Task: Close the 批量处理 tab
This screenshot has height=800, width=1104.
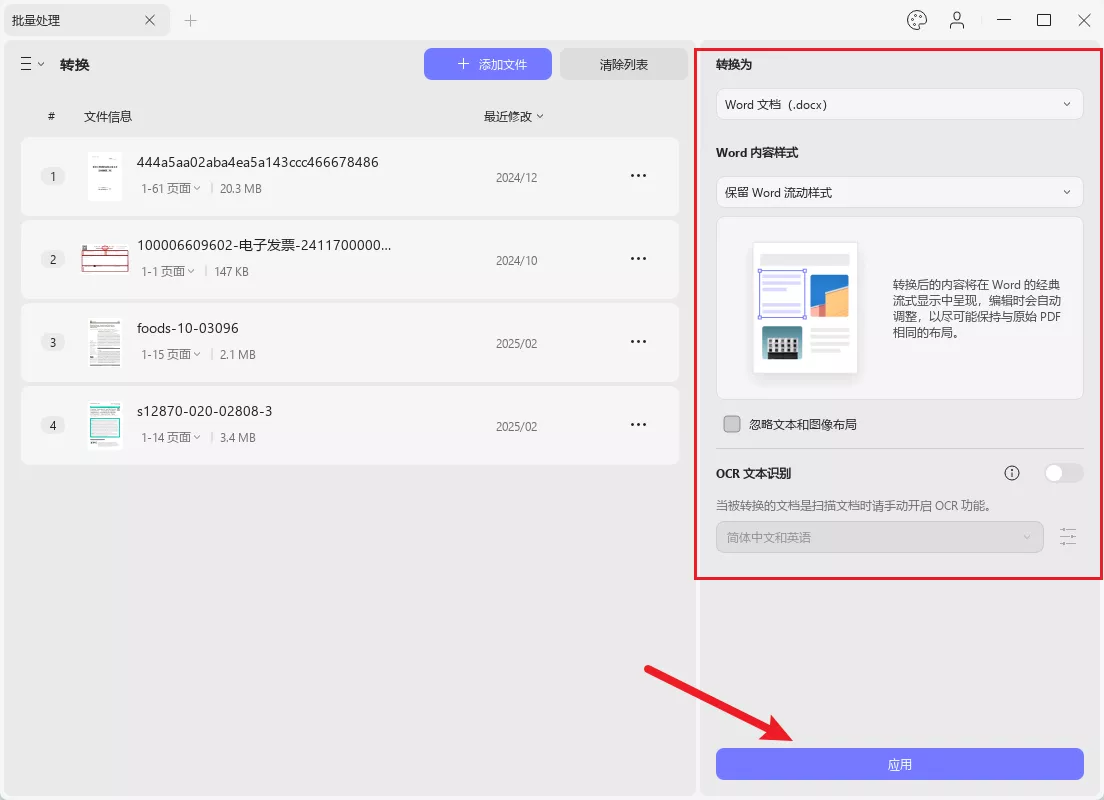Action: click(149, 20)
